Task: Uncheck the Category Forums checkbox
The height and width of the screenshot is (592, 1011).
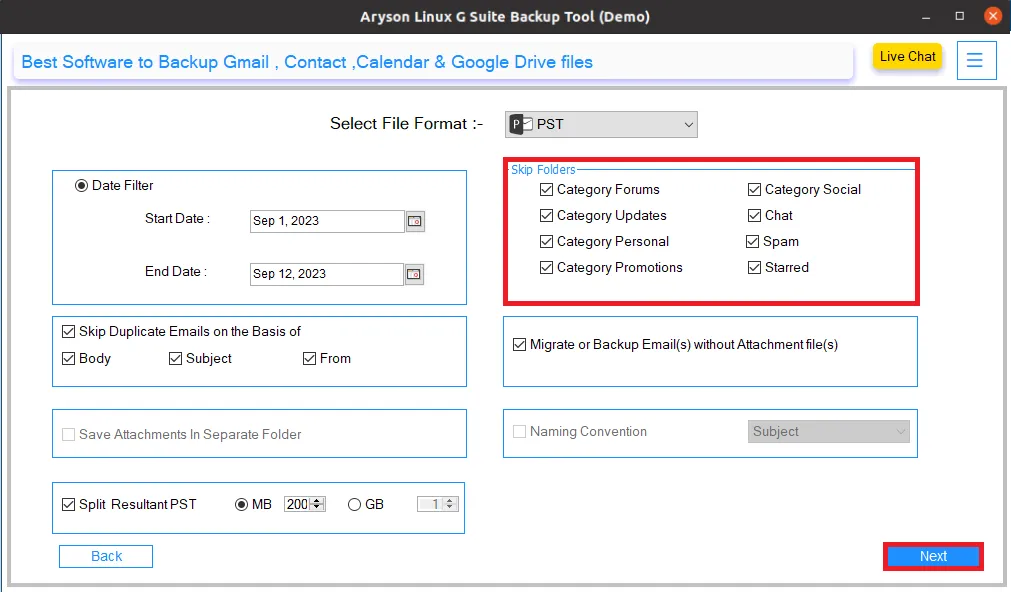Action: (x=546, y=190)
